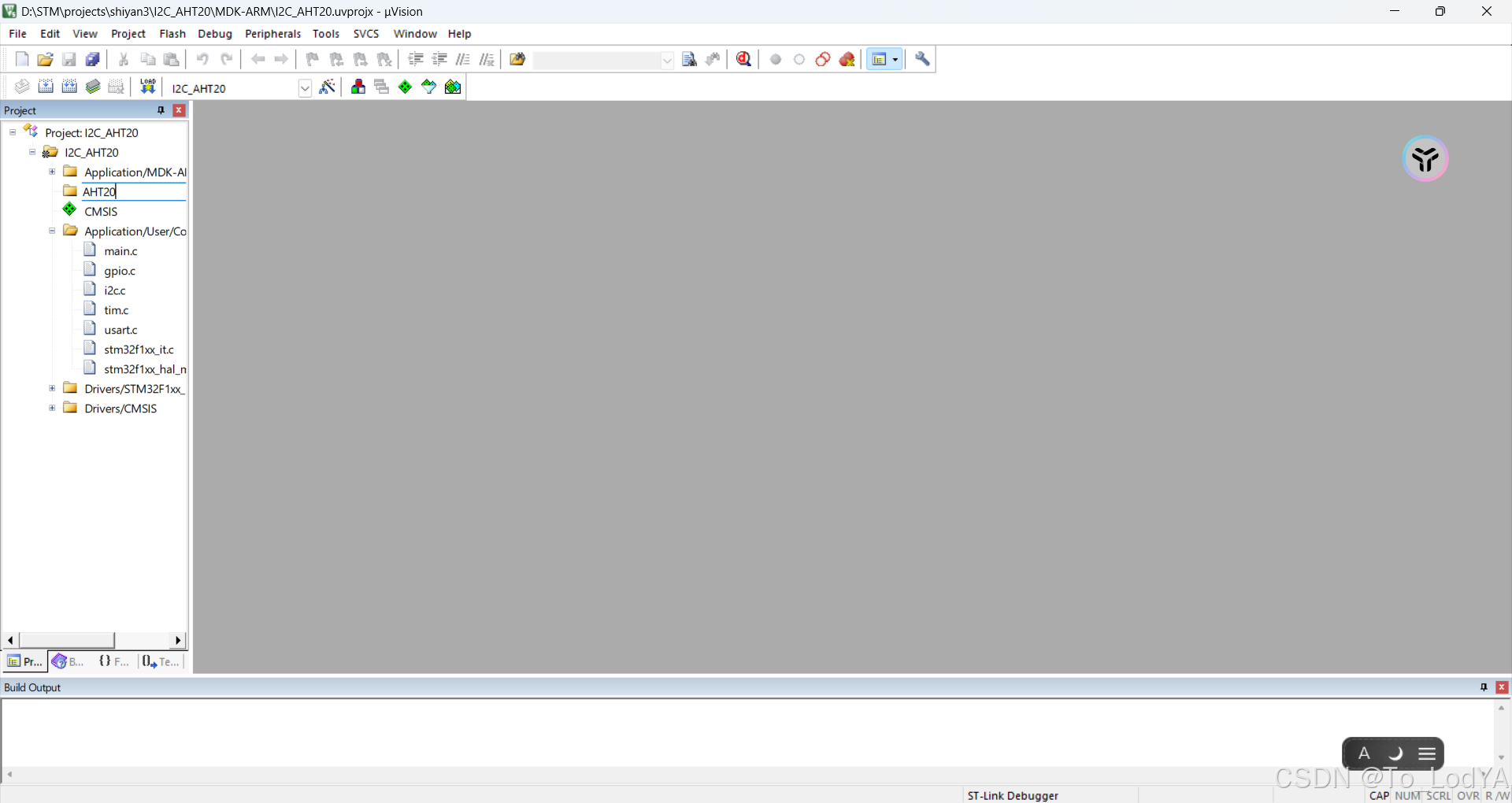Collapse the I2C_AHT20 target node

coord(32,152)
